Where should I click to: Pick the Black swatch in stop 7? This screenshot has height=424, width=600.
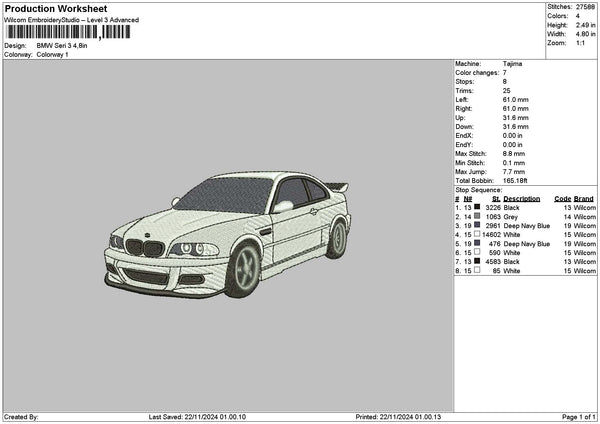477,261
